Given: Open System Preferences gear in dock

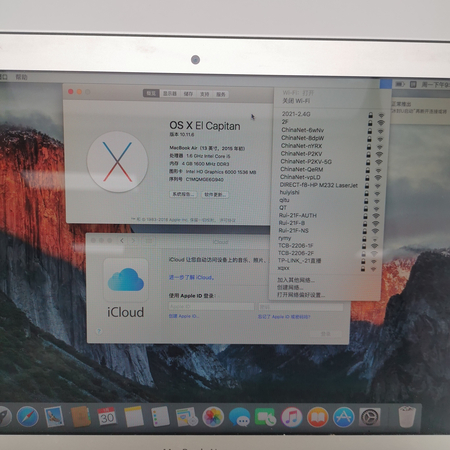Looking at the screenshot, I should point(369,417).
